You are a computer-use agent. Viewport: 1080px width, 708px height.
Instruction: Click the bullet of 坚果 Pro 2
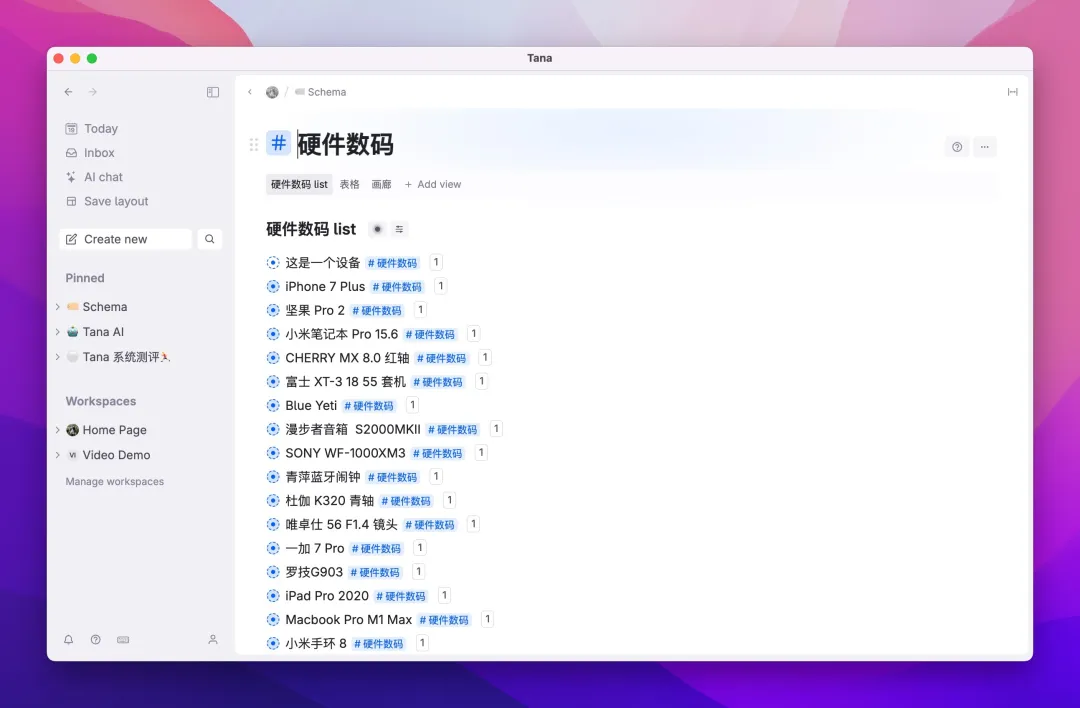(273, 311)
